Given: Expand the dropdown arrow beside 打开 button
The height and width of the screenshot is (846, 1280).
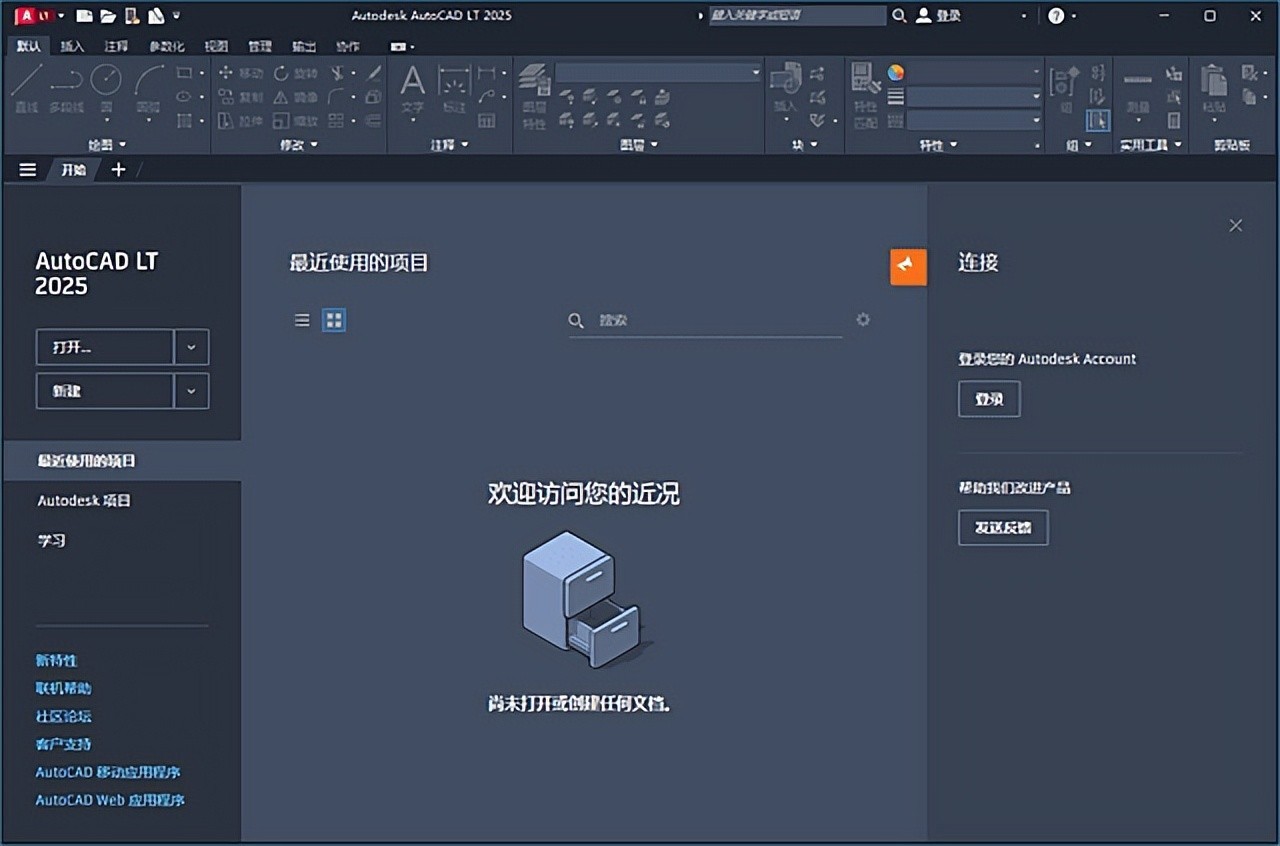Looking at the screenshot, I should tap(191, 347).
